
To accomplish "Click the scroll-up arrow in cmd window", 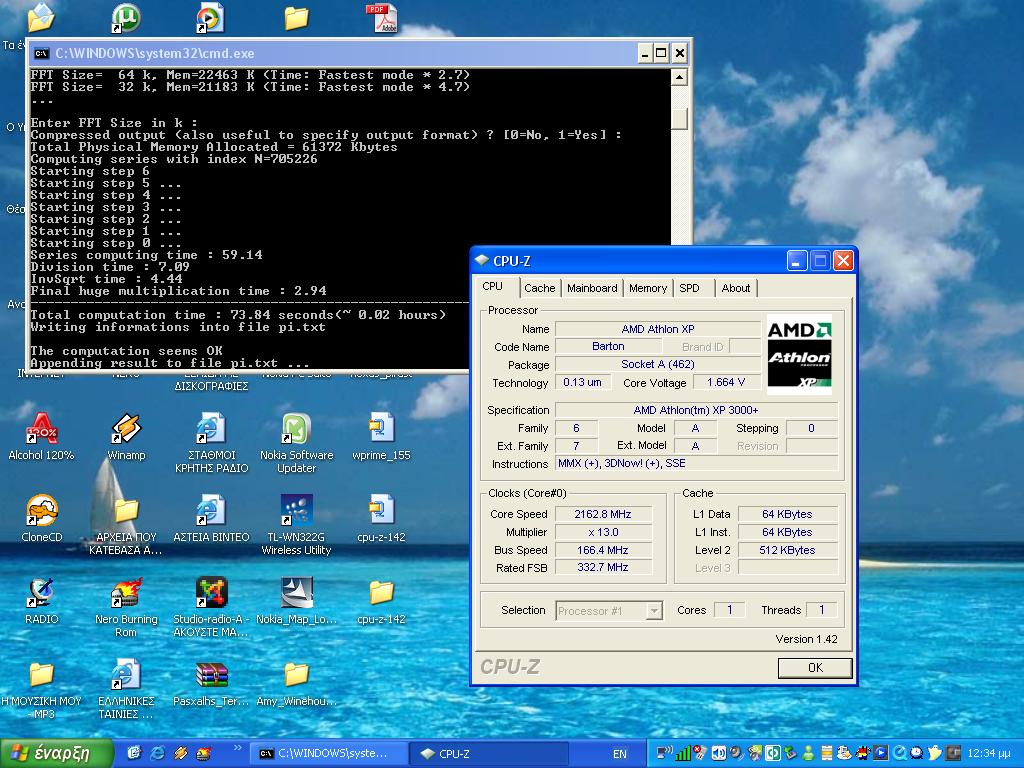I will tap(679, 78).
